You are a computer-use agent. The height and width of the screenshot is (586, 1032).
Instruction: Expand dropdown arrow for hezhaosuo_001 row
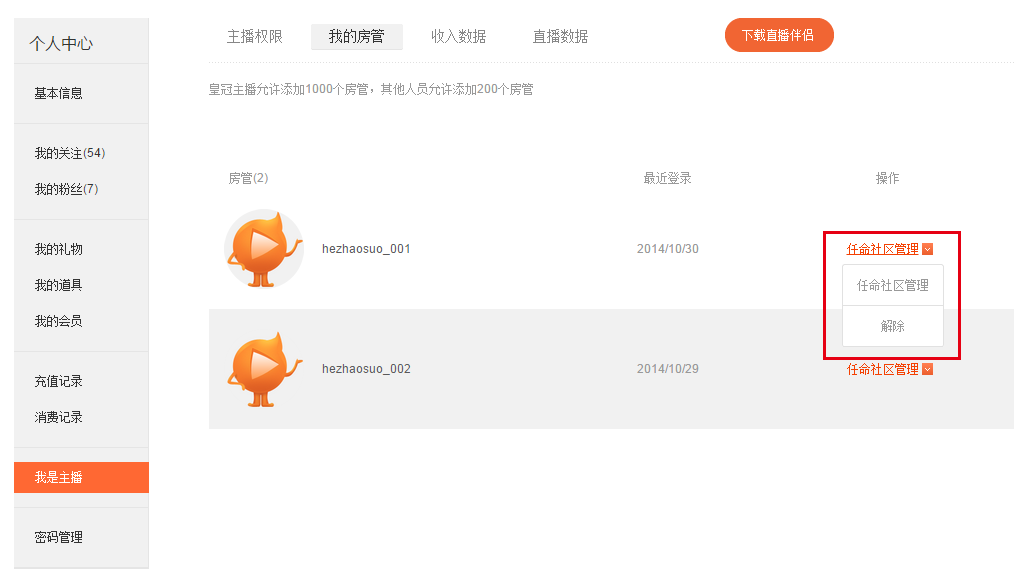(928, 249)
